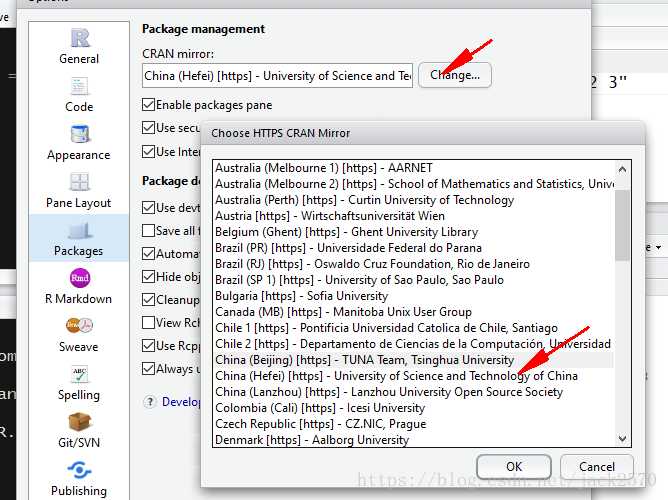Open the Appearance options section
Screen dimensions: 668x500
click(x=79, y=142)
